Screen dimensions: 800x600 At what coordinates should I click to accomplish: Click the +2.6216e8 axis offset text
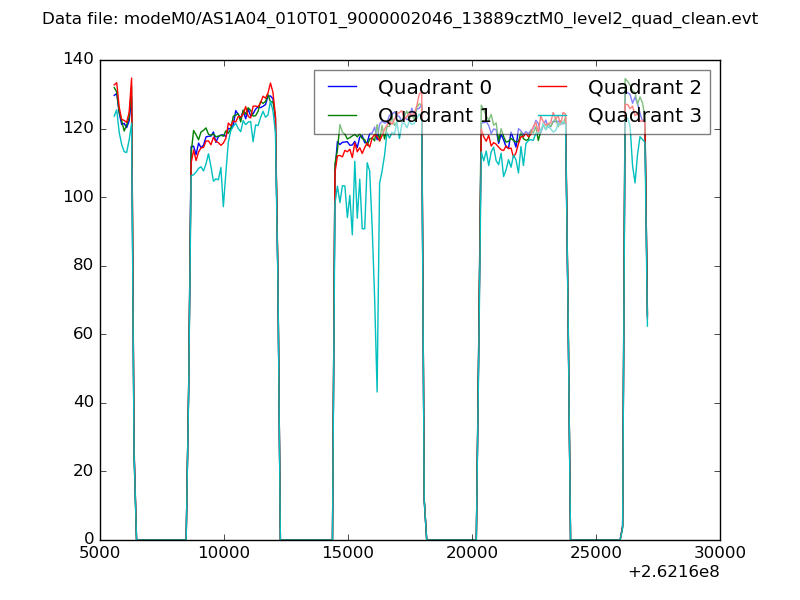(x=673, y=573)
